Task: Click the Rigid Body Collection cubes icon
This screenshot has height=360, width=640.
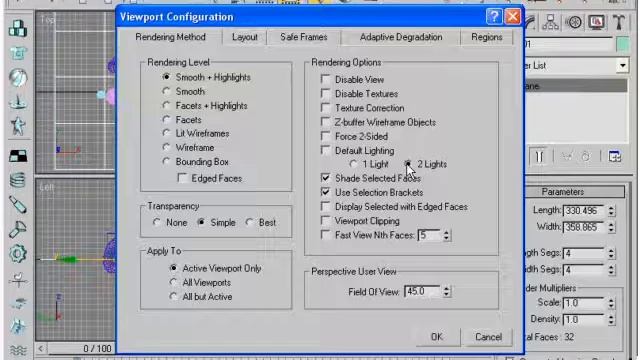Action: 18,29
